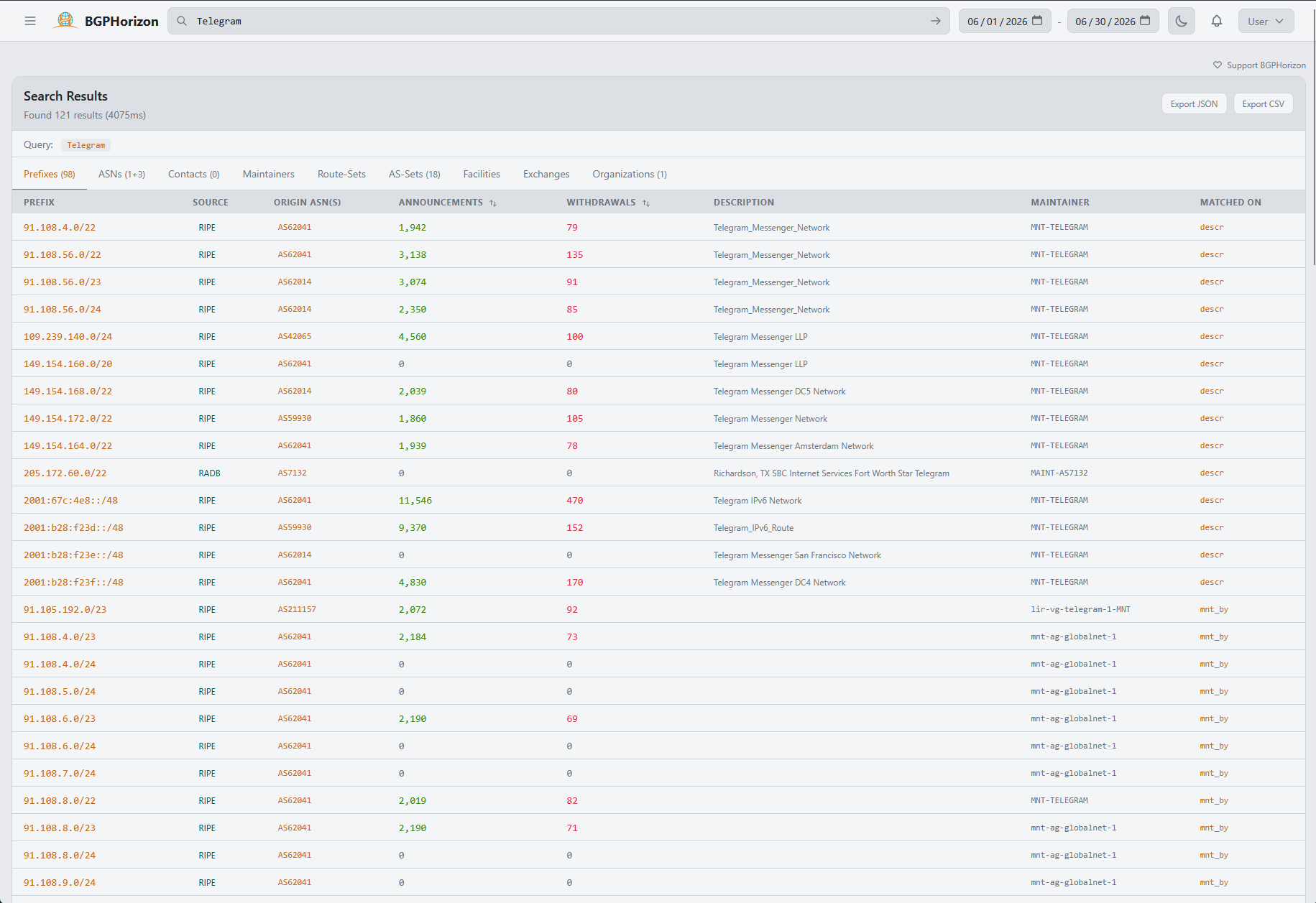Click AS59930 in the 149.154.172.0/22 row
This screenshot has height=903, width=1316.
295,419
